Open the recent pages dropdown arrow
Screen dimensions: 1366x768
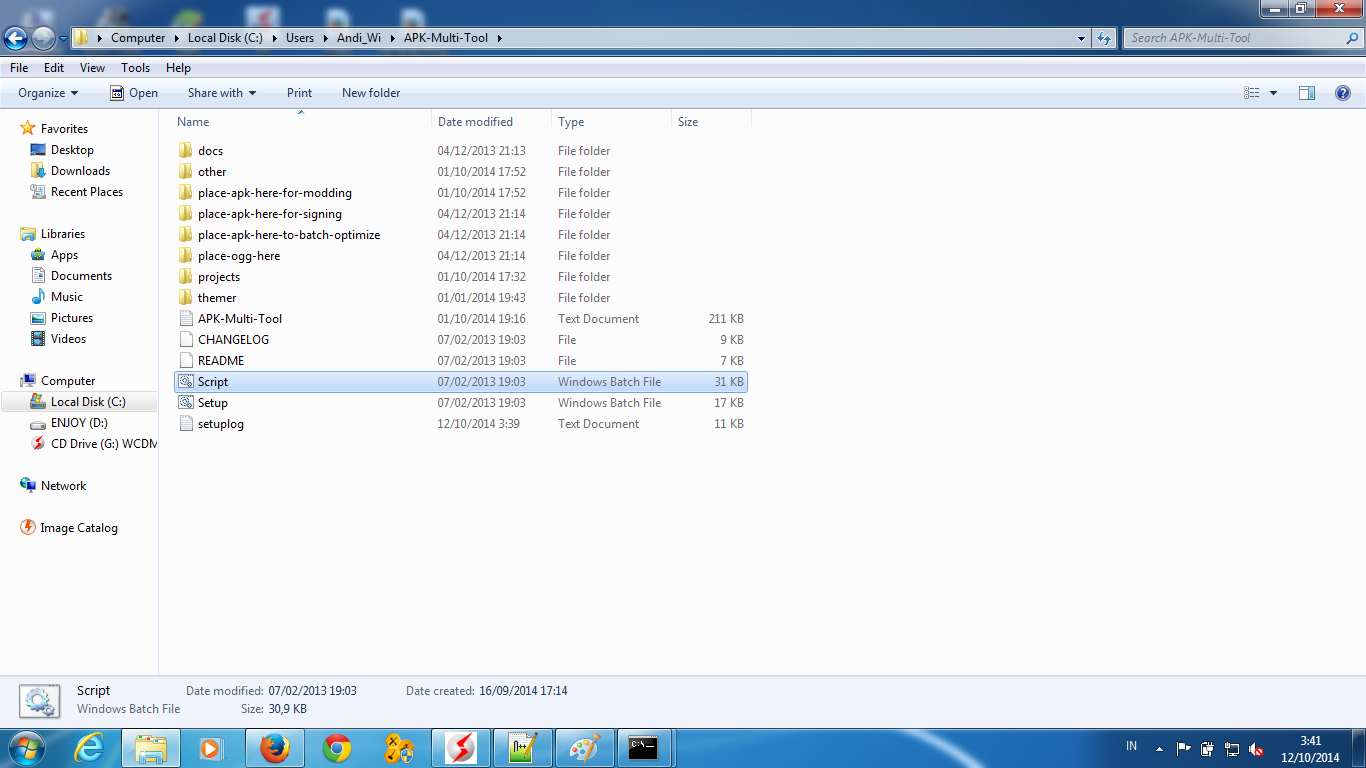point(64,39)
